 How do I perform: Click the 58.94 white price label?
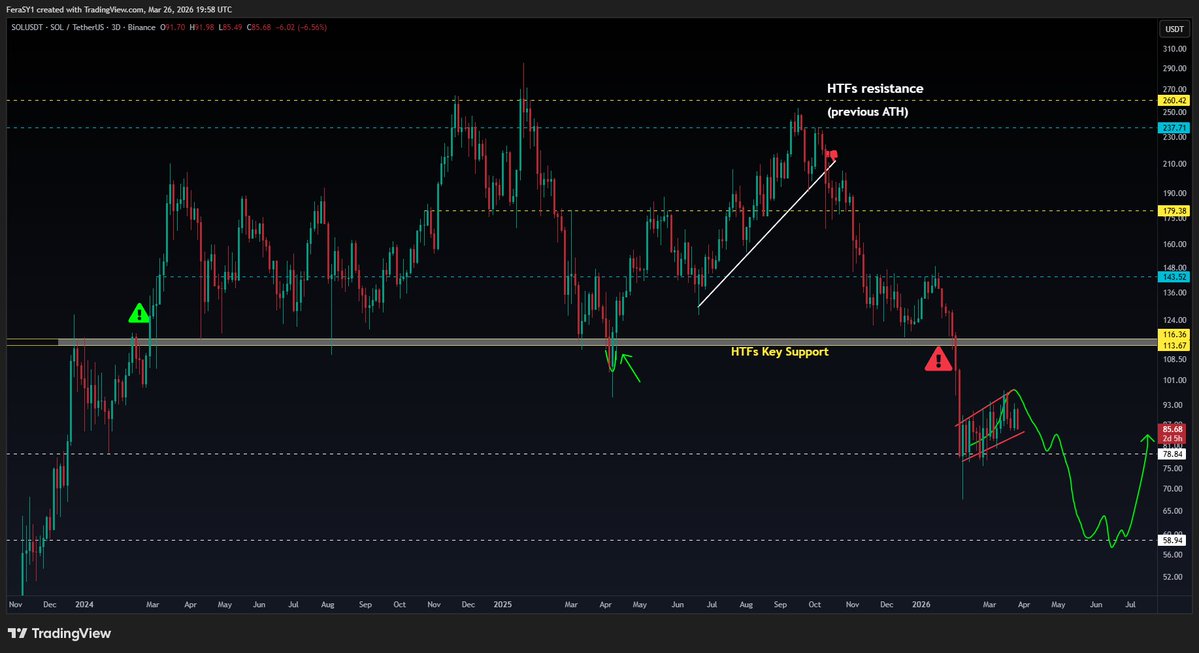tap(1173, 540)
